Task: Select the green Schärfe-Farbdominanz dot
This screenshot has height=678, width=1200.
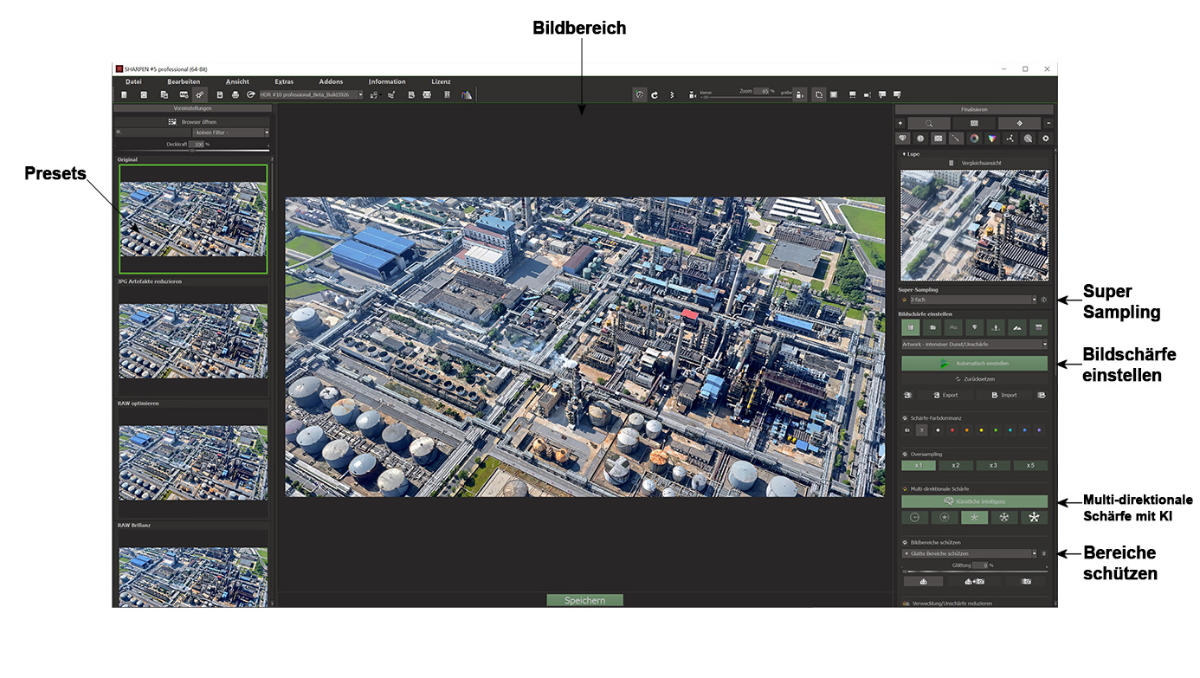Action: click(996, 430)
